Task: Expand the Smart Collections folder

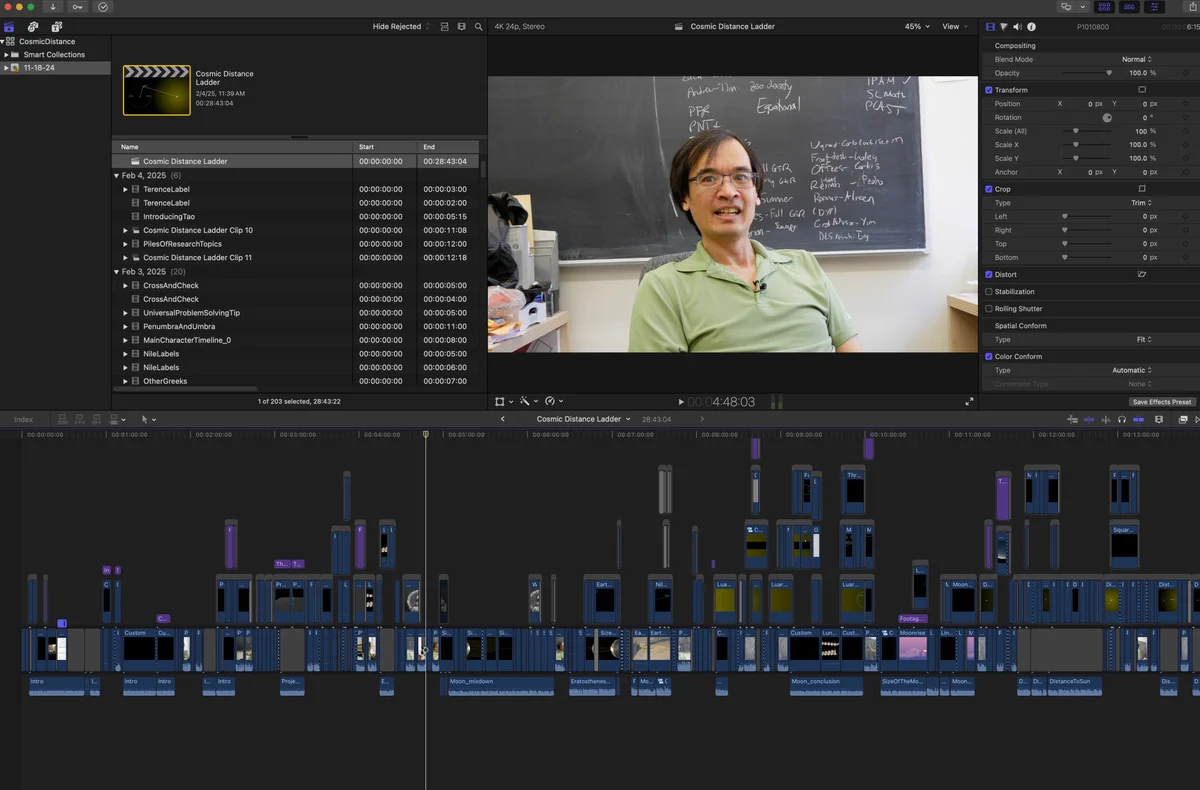Action: [7, 55]
